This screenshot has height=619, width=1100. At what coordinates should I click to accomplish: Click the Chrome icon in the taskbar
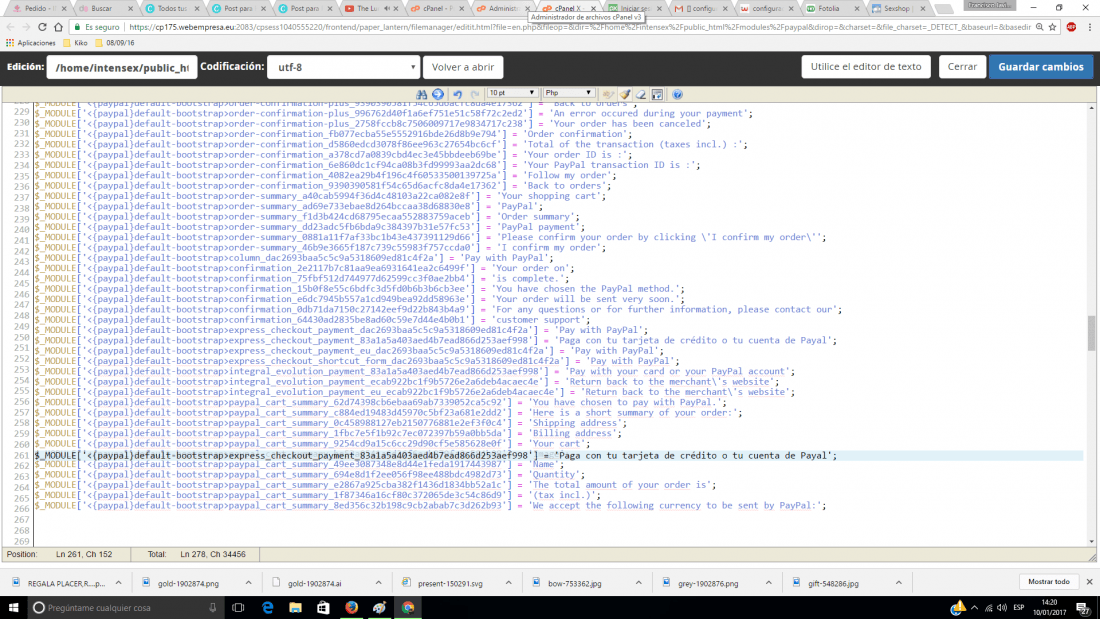pyautogui.click(x=408, y=607)
